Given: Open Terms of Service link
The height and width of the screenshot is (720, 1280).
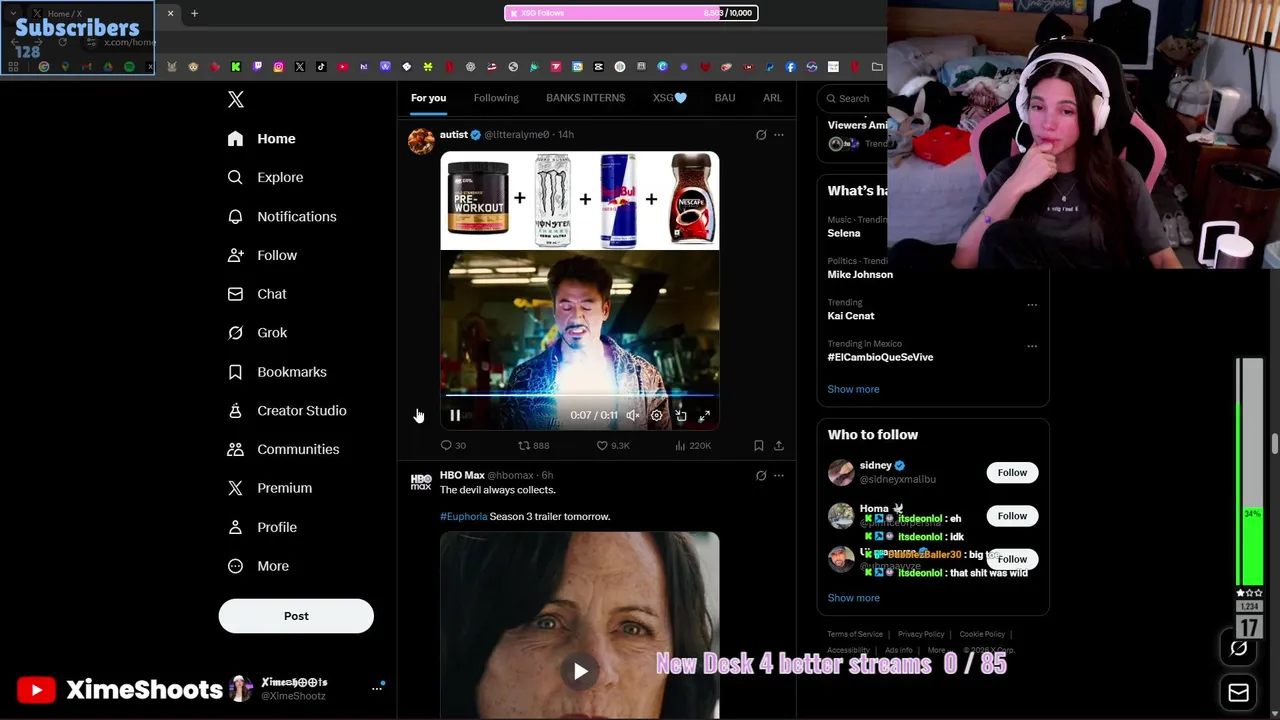Looking at the screenshot, I should (855, 634).
